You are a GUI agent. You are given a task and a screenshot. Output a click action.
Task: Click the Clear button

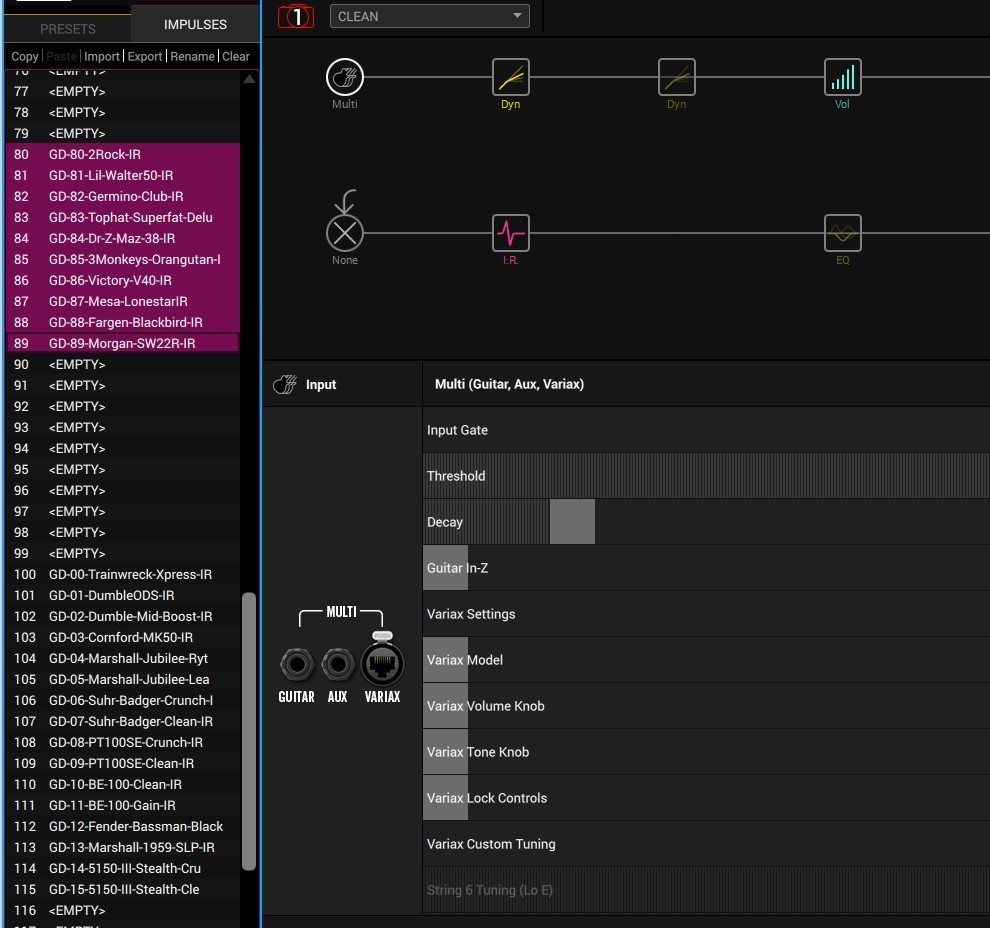point(236,56)
